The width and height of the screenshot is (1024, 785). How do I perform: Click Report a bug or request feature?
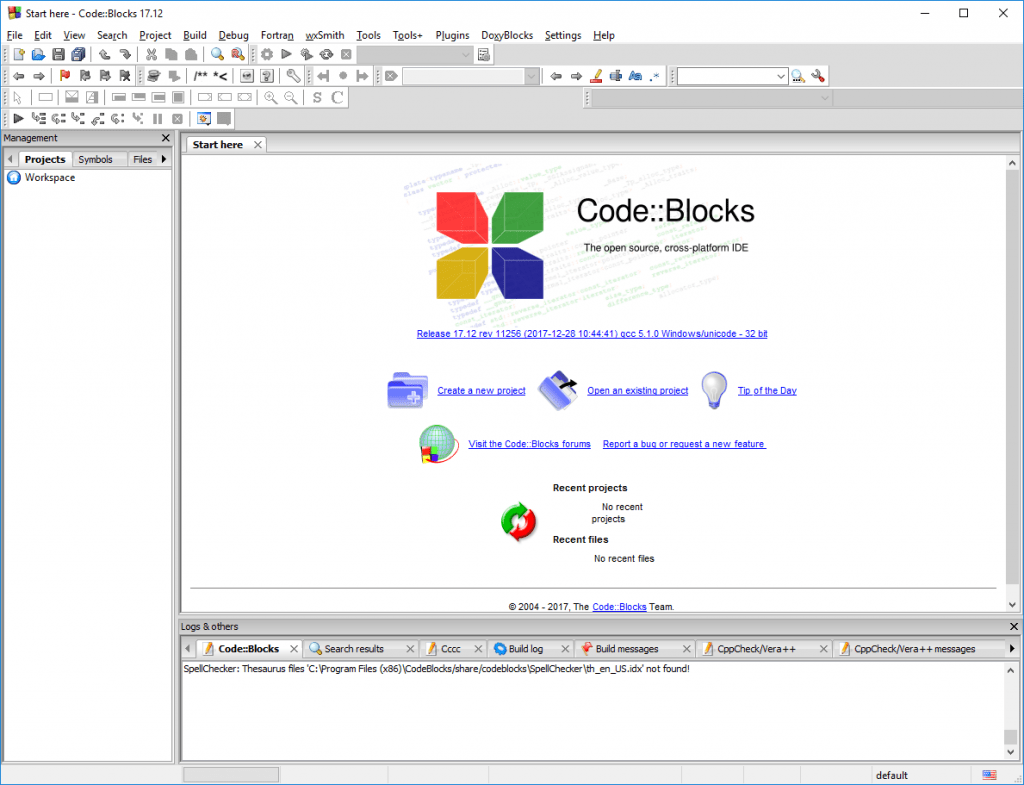[x=684, y=444]
